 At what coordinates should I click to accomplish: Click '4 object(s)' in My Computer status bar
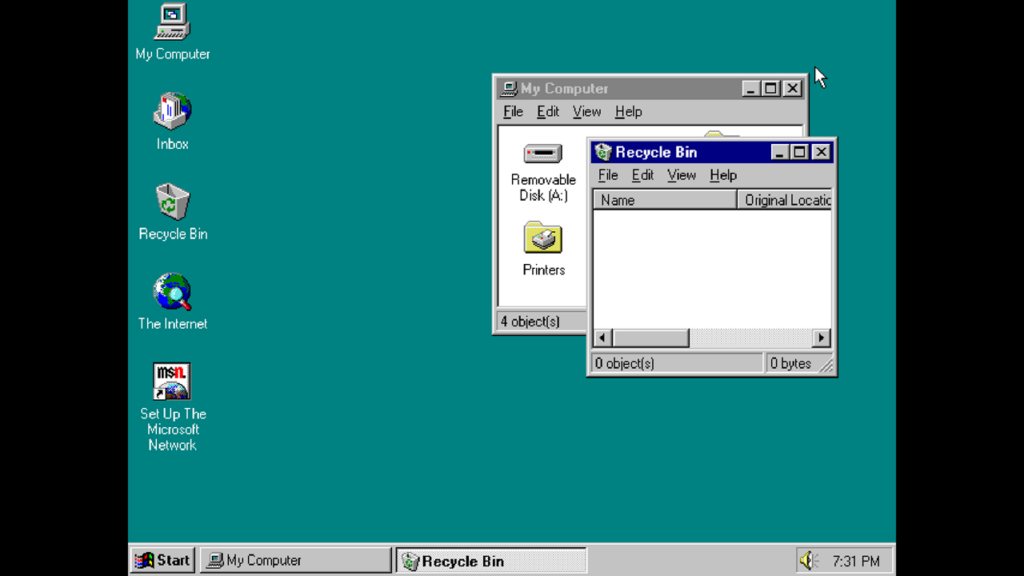530,321
